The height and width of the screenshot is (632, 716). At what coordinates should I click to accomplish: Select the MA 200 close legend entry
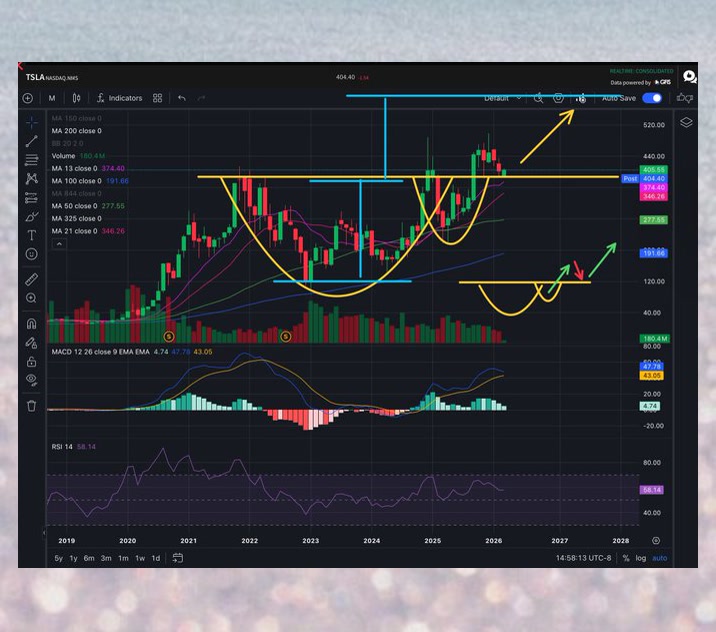[x=77, y=131]
